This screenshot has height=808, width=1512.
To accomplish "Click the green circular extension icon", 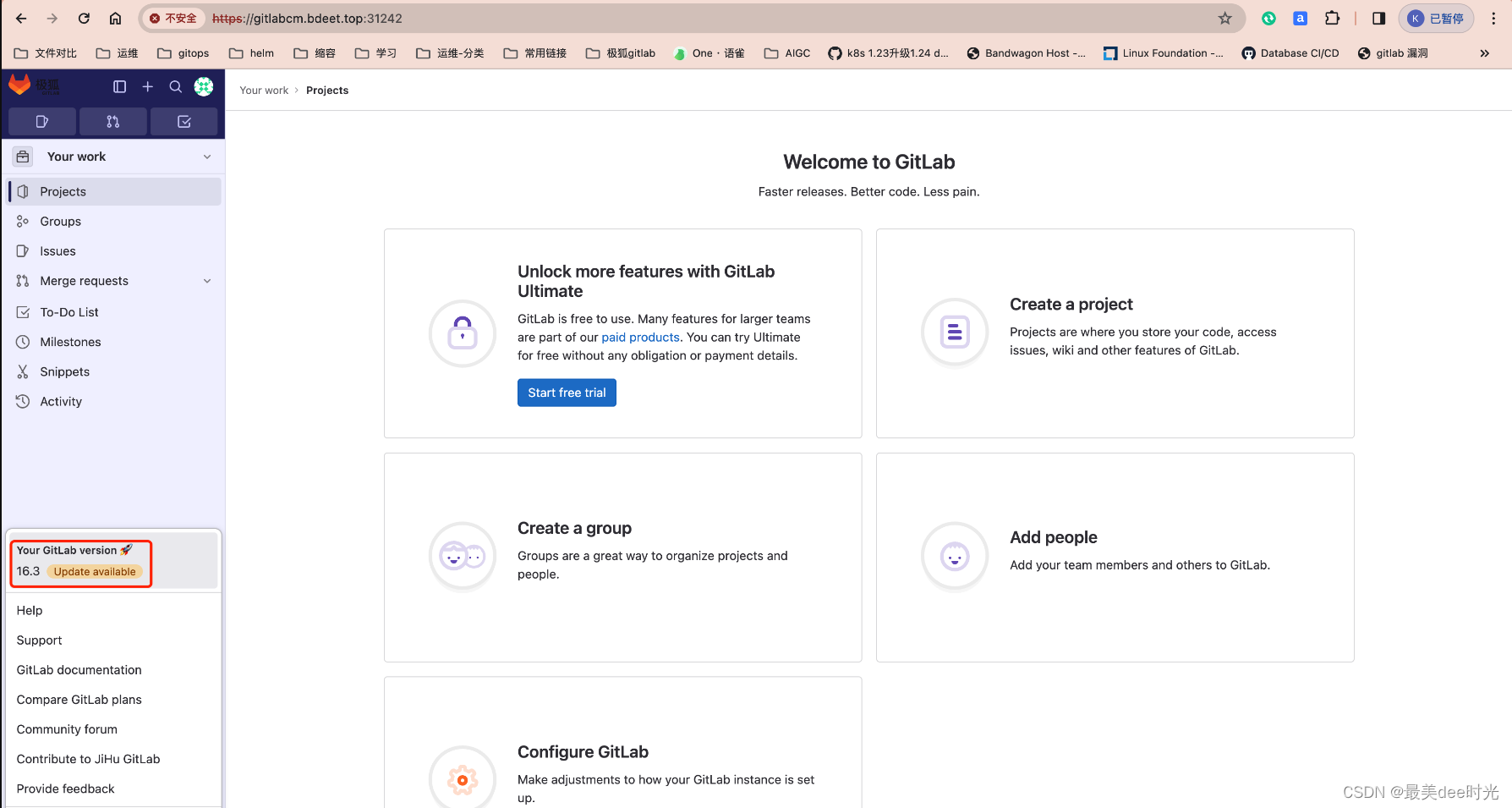I will click(x=1268, y=19).
